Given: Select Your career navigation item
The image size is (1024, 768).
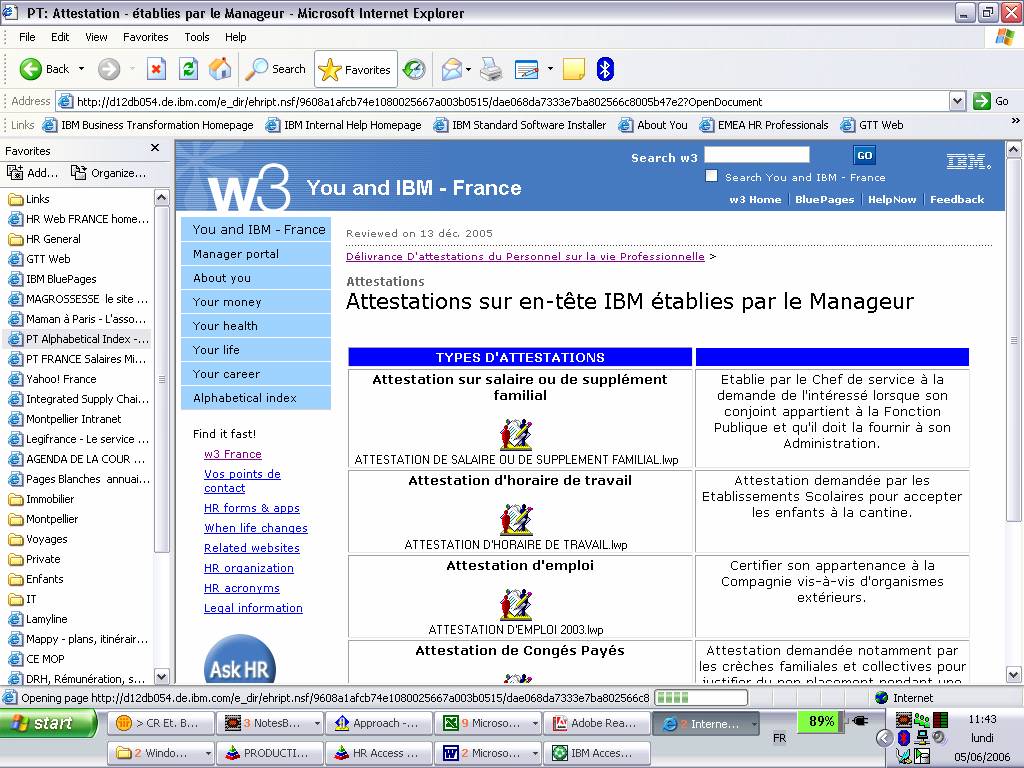Looking at the screenshot, I should tap(256, 374).
